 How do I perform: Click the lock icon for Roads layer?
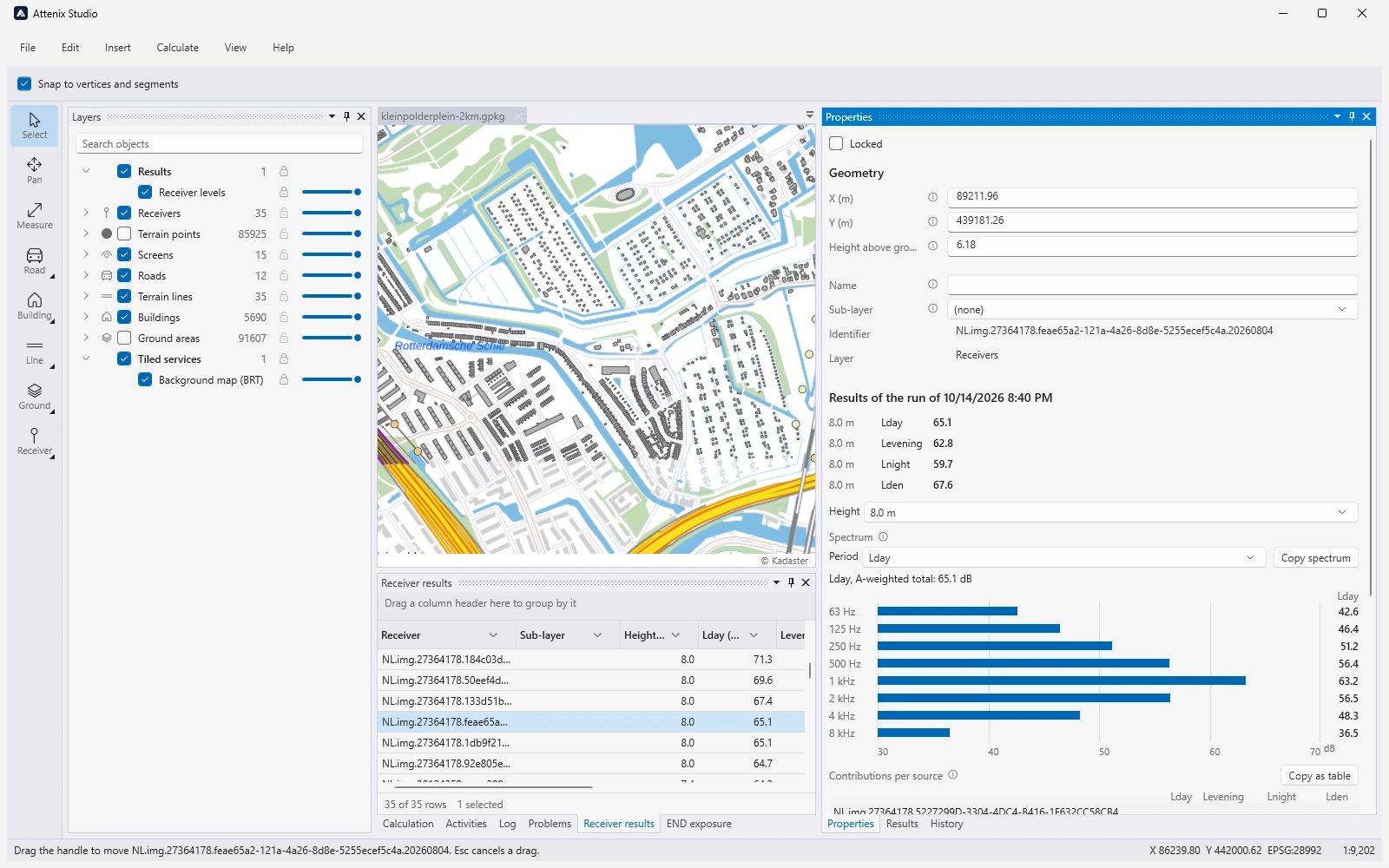284,275
